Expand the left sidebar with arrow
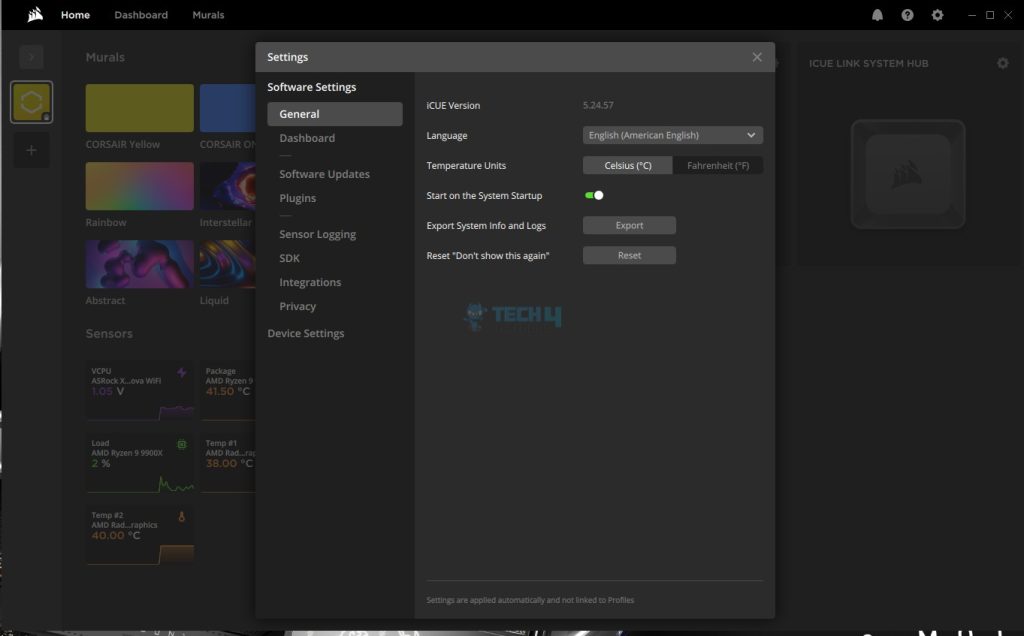This screenshot has height=636, width=1024. click(31, 57)
